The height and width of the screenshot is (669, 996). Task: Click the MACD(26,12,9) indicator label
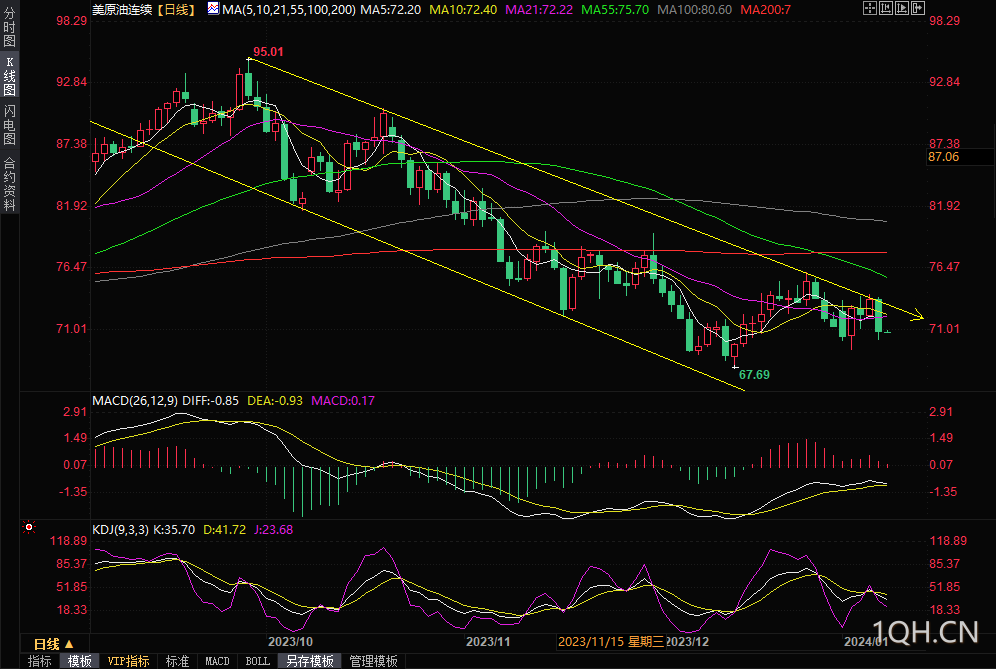[135, 401]
